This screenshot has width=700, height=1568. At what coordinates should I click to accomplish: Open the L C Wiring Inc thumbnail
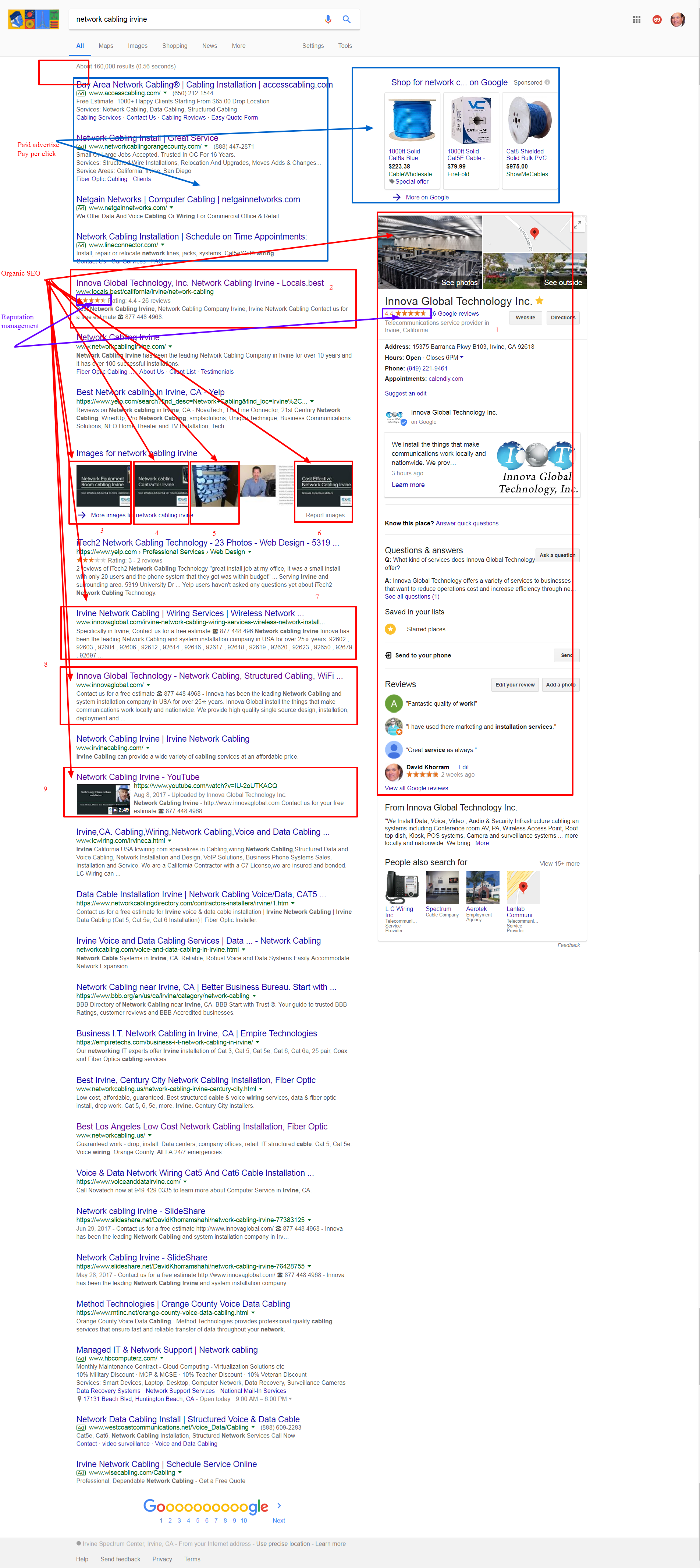[x=402, y=887]
